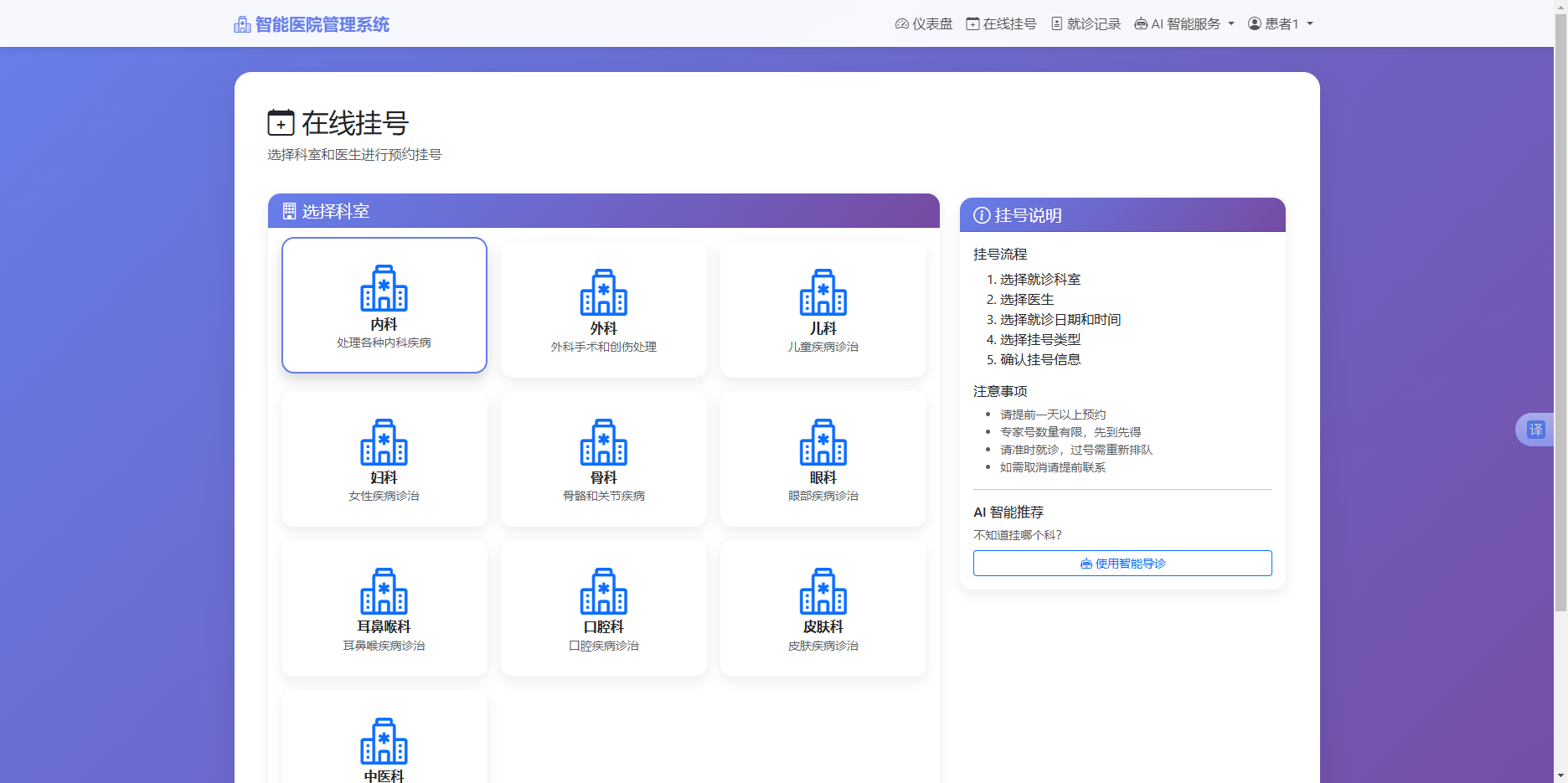Screen dimensions: 1568x783
Task: Click the page scrollbar down arrow
Action: (x=1561, y=776)
